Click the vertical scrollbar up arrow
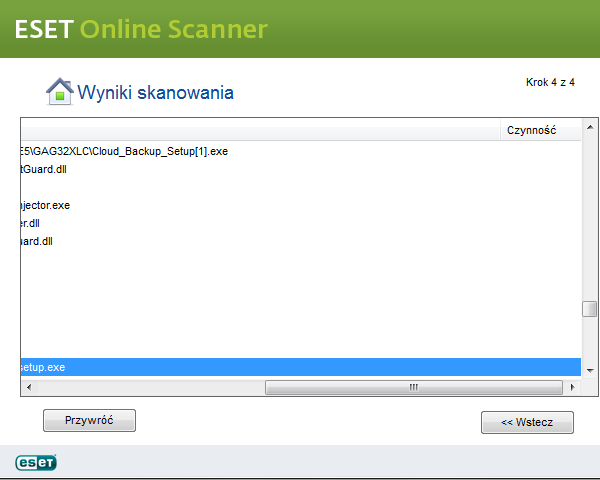Screen dimensions: 600x480 click(x=590, y=127)
